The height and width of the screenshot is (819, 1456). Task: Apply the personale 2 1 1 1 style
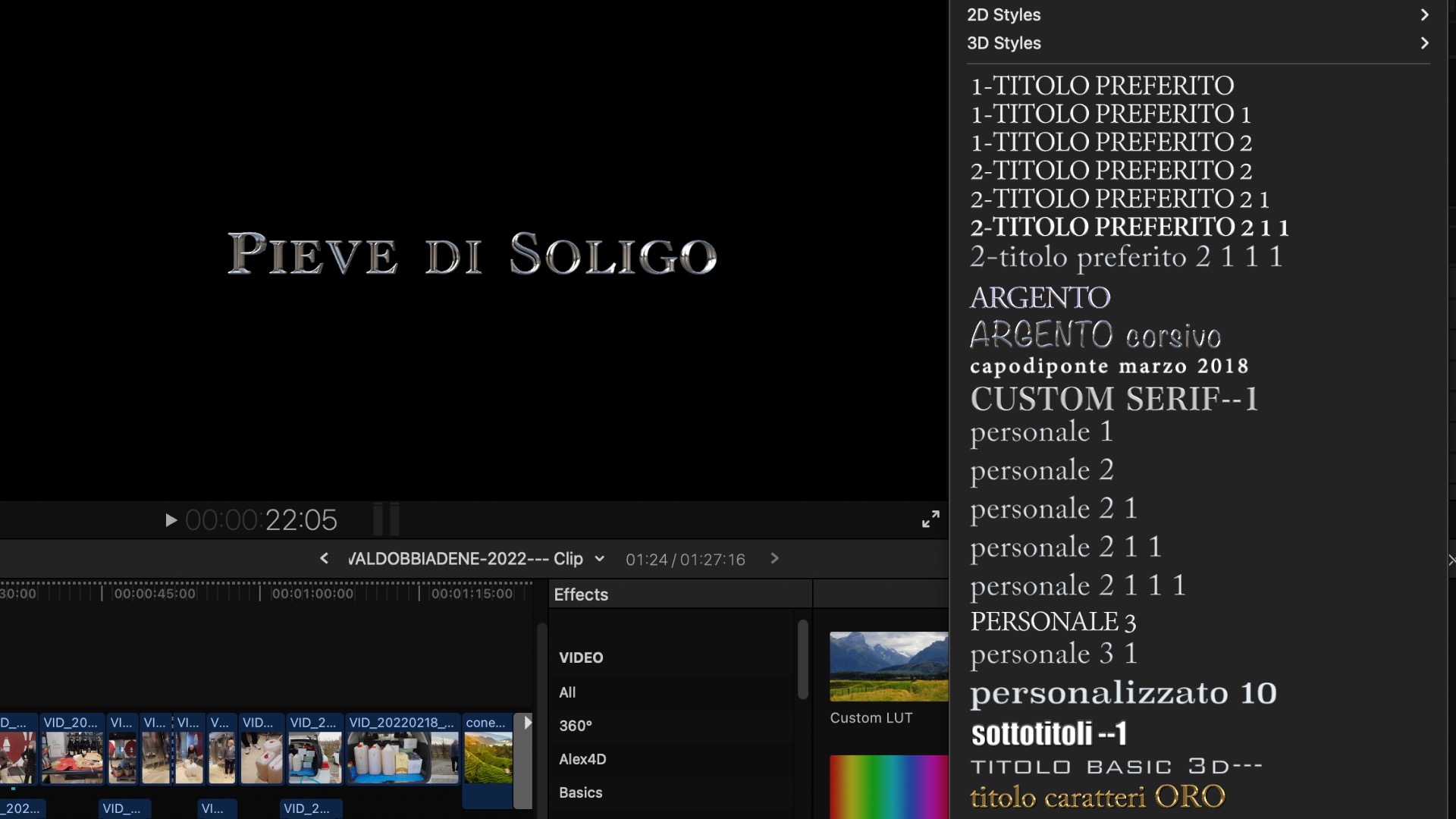(x=1078, y=586)
